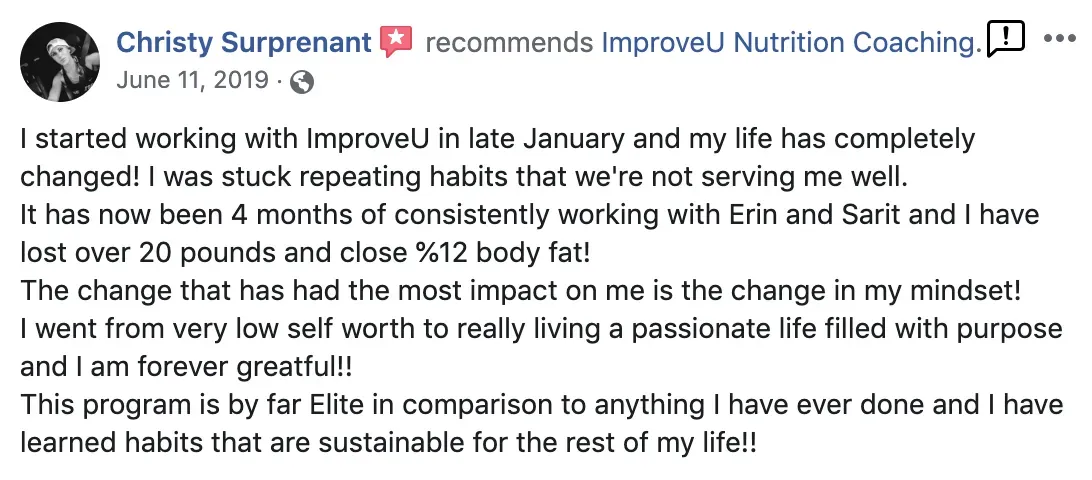Image resolution: width=1092 pixels, height=480 pixels.
Task: Click the Christy Surprenant name link
Action: tap(244, 43)
